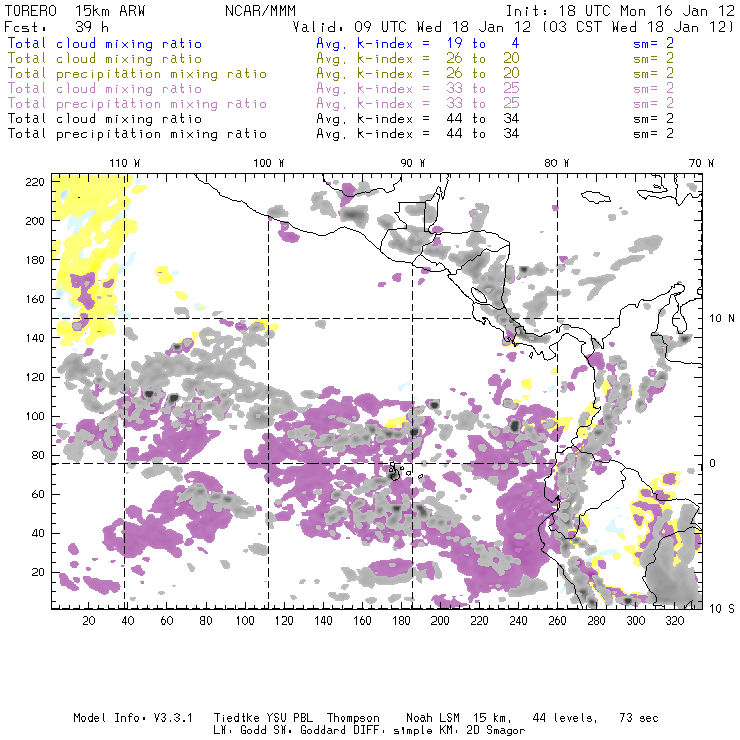Click olive 'Total precipitation mixing ratio' legend row
Image resolution: width=740 pixels, height=740 pixels.
[137, 74]
